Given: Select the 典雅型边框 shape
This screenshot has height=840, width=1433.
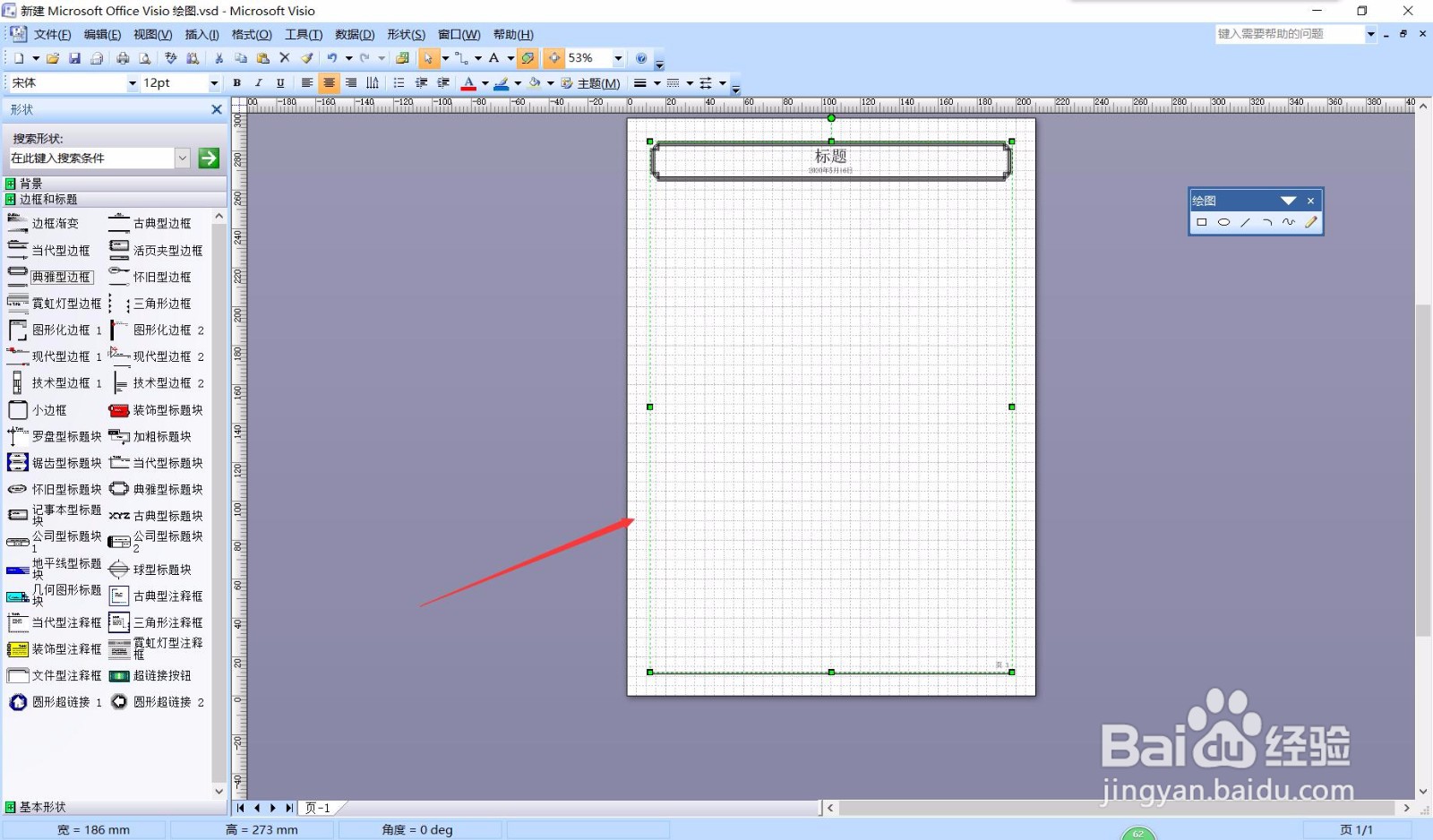Looking at the screenshot, I should click(x=50, y=277).
